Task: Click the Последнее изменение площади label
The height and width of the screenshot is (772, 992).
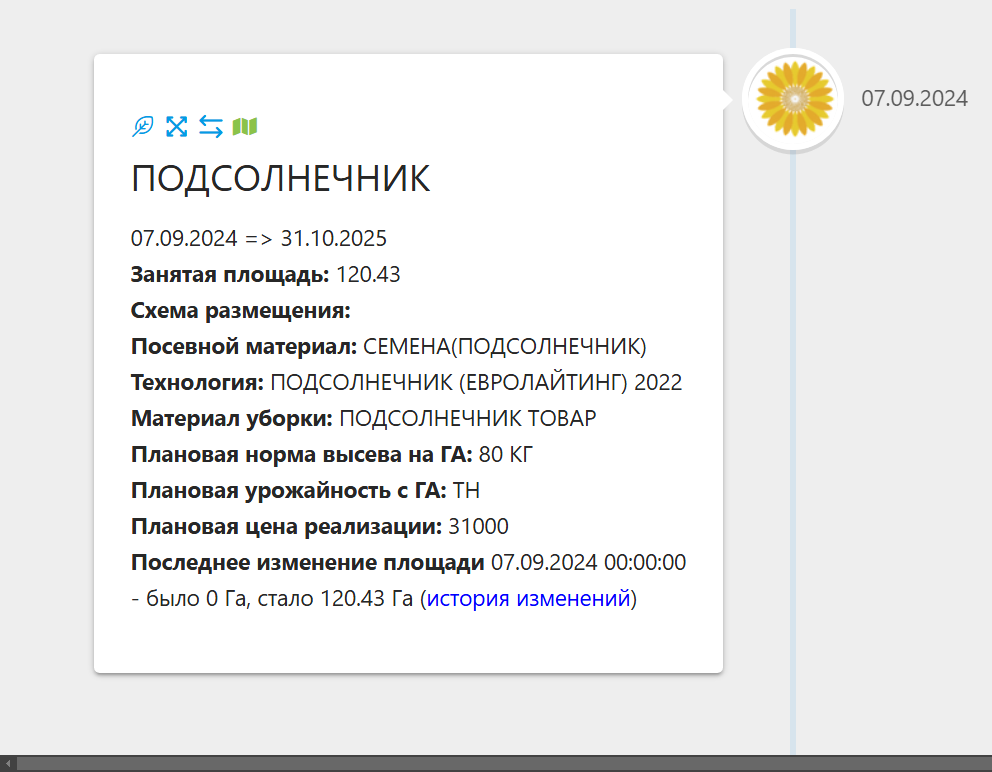Action: 308,563
